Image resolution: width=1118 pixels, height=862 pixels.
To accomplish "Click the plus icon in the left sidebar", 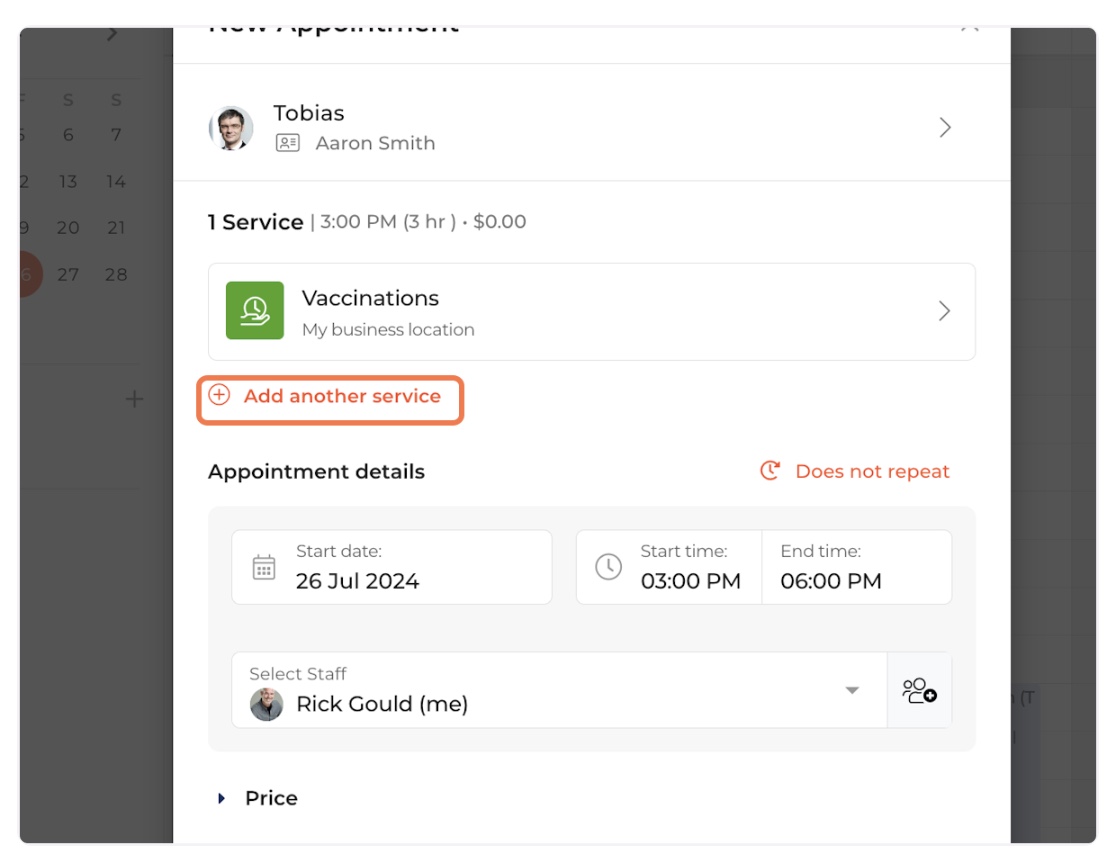I will (134, 399).
